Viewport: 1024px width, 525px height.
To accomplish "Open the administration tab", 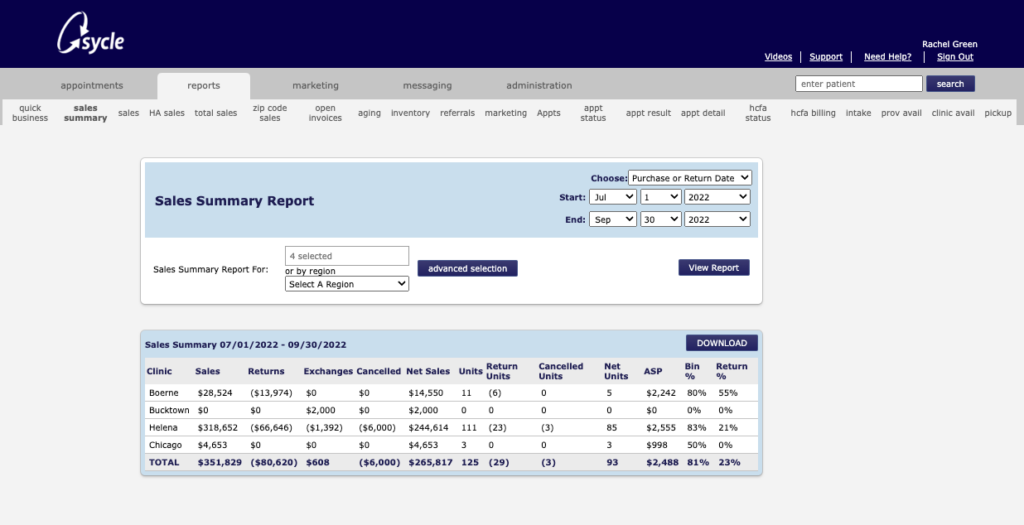I will (539, 86).
